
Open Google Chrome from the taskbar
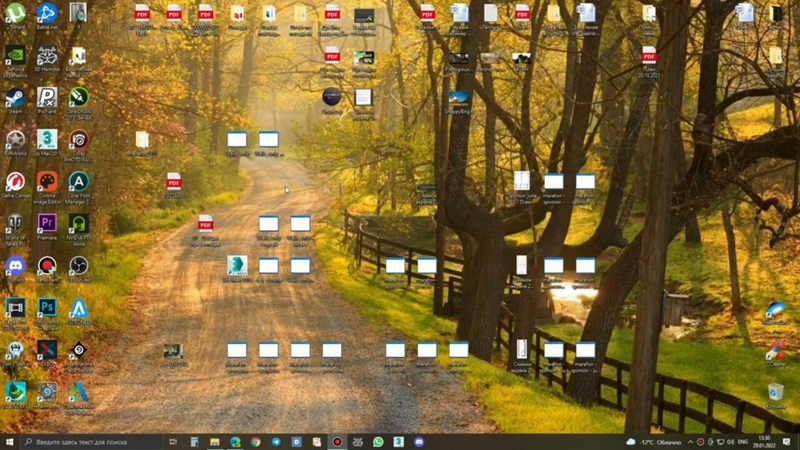point(256,442)
